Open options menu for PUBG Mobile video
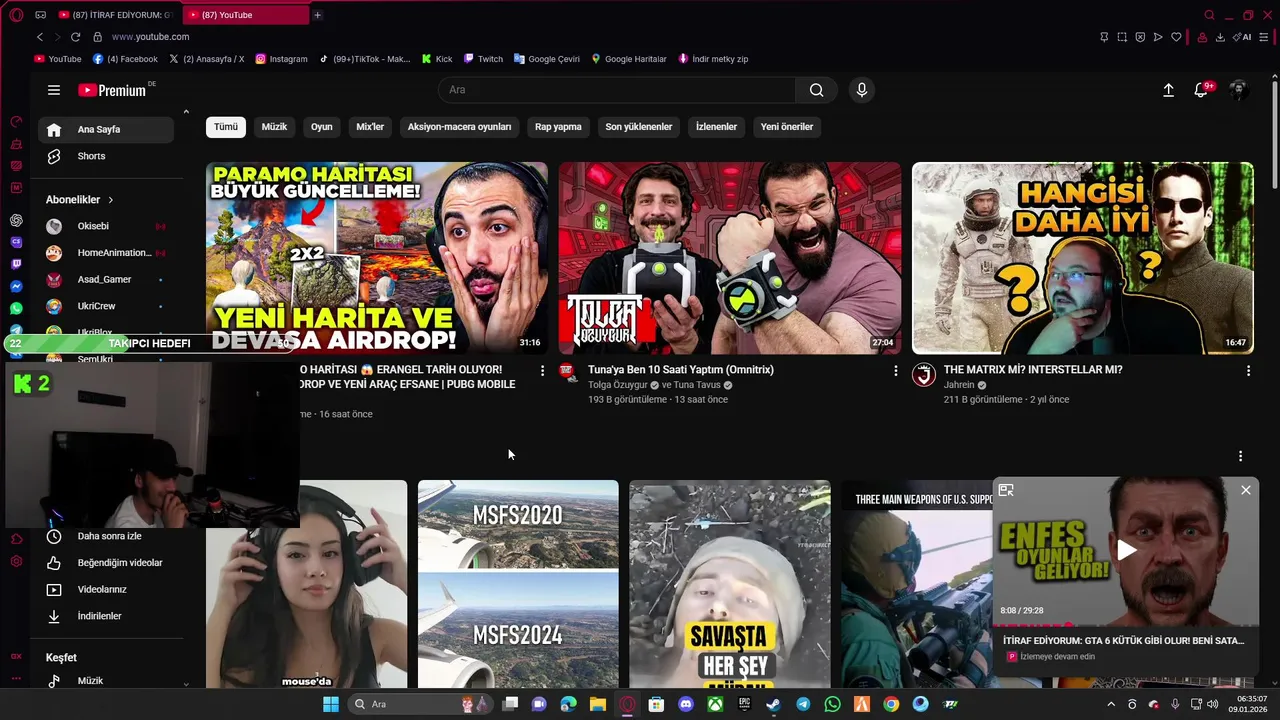Screen dimensions: 1280x720 [x=542, y=371]
